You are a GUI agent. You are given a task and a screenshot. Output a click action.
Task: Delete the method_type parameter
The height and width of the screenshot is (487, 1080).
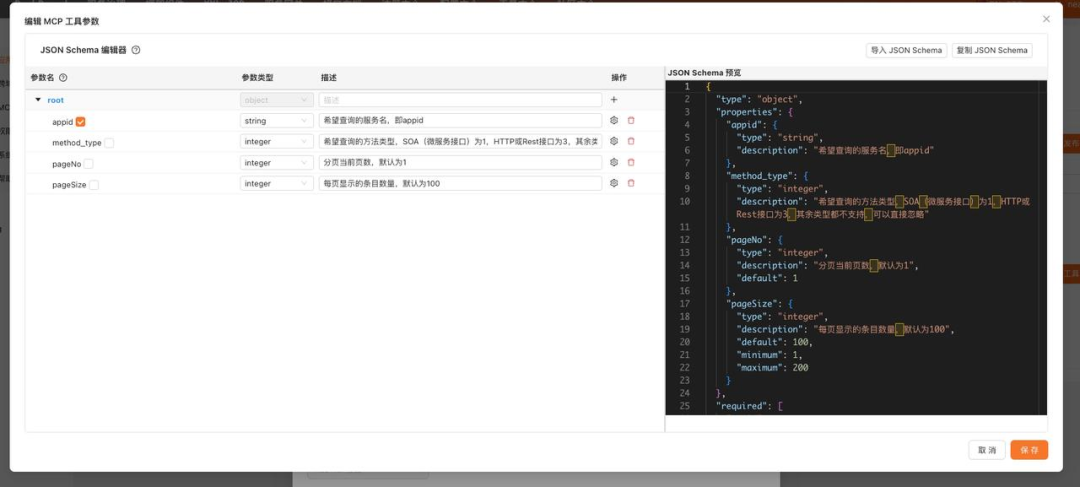point(631,142)
